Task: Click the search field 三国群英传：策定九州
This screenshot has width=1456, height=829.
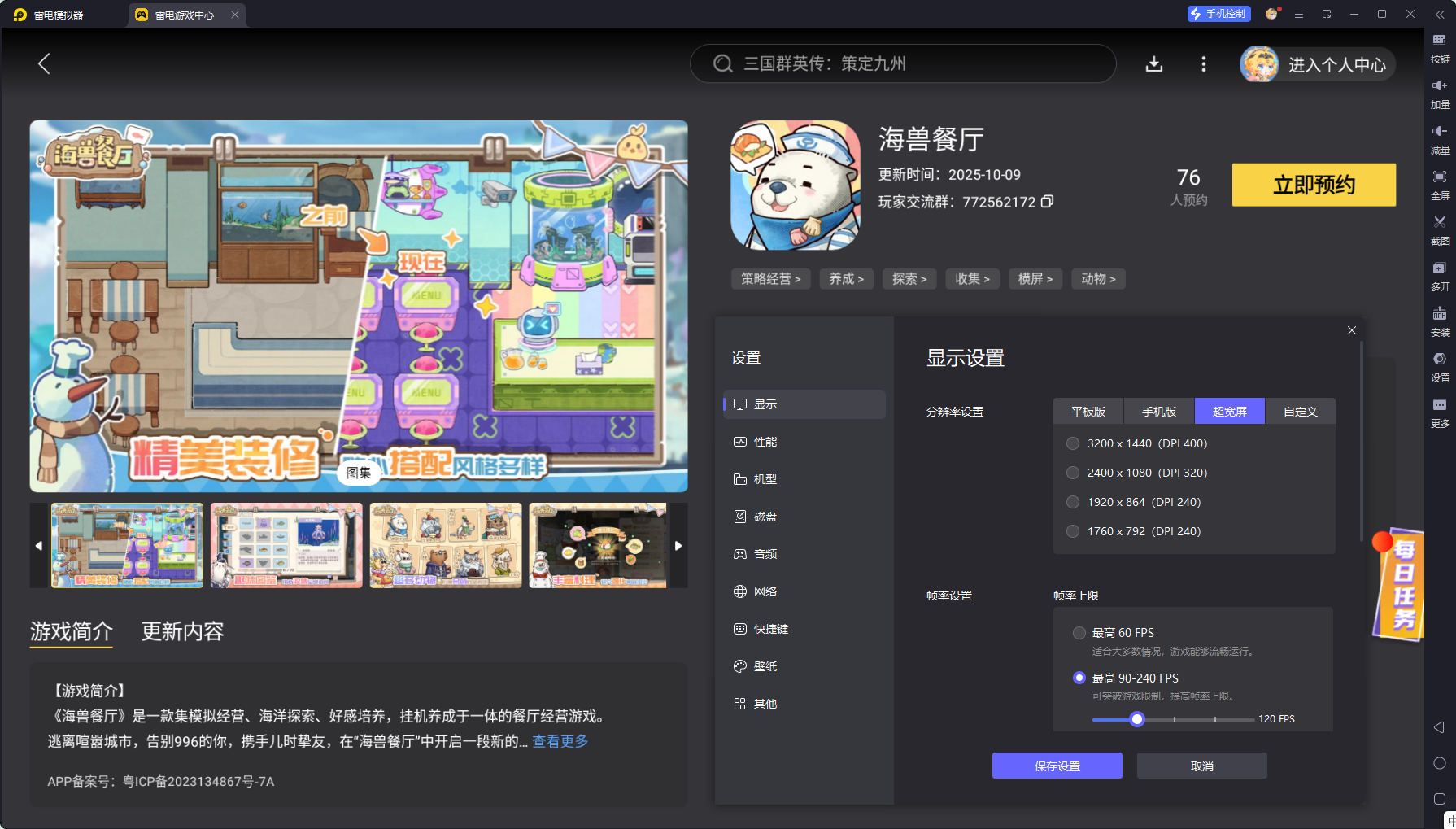Action: click(x=903, y=63)
